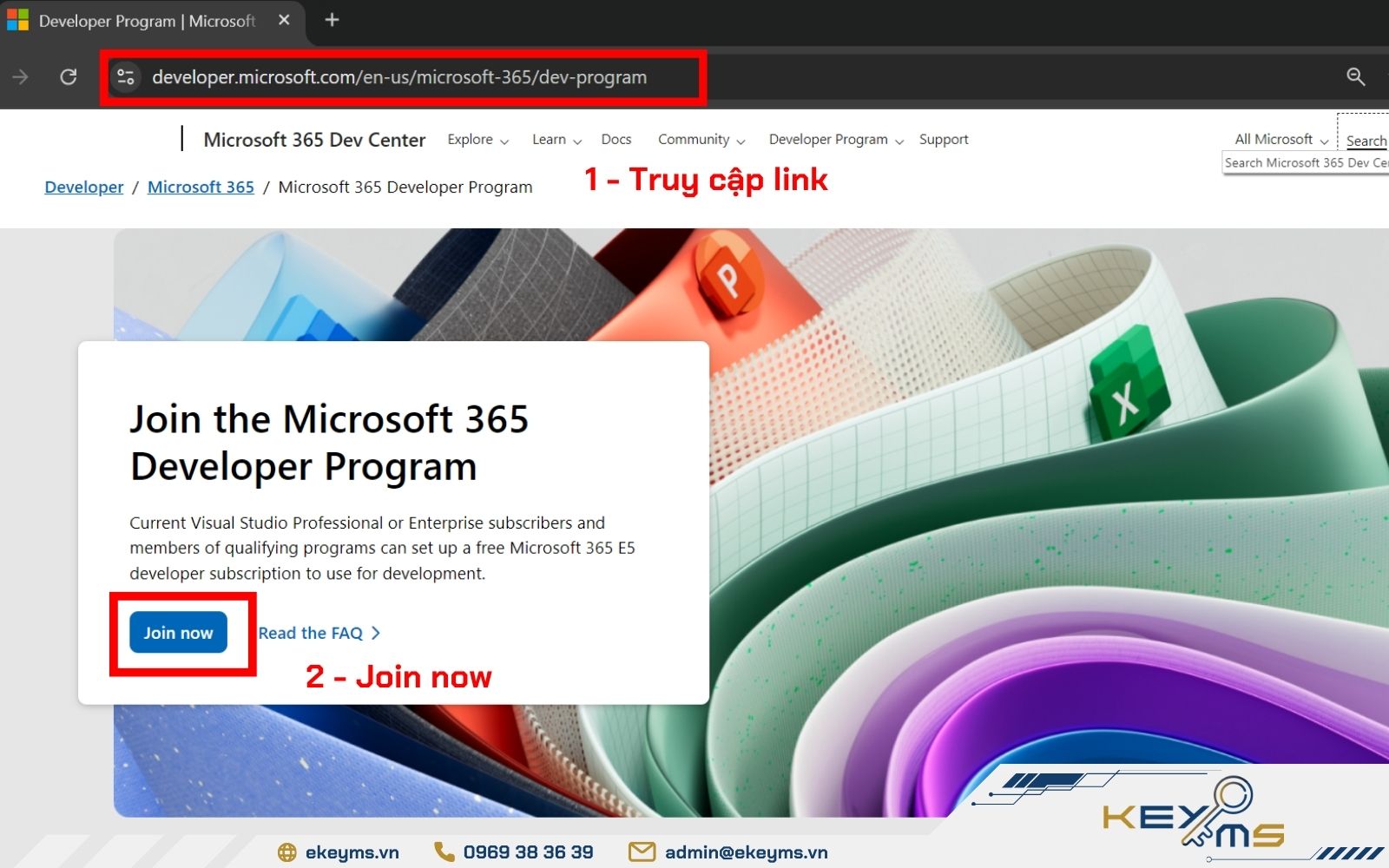The width and height of the screenshot is (1389, 868).
Task: Go to Microsoft 365 breadcrumb link
Action: pyautogui.click(x=201, y=187)
